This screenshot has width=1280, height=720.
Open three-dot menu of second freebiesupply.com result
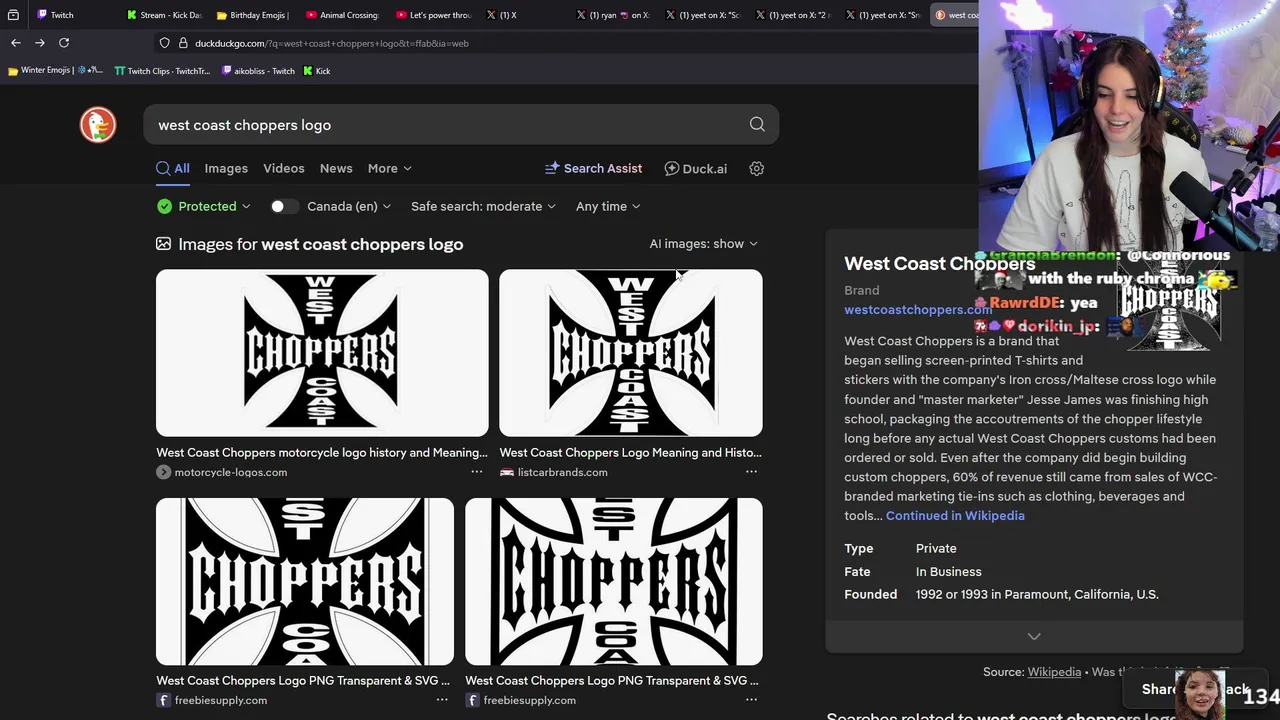coord(751,700)
